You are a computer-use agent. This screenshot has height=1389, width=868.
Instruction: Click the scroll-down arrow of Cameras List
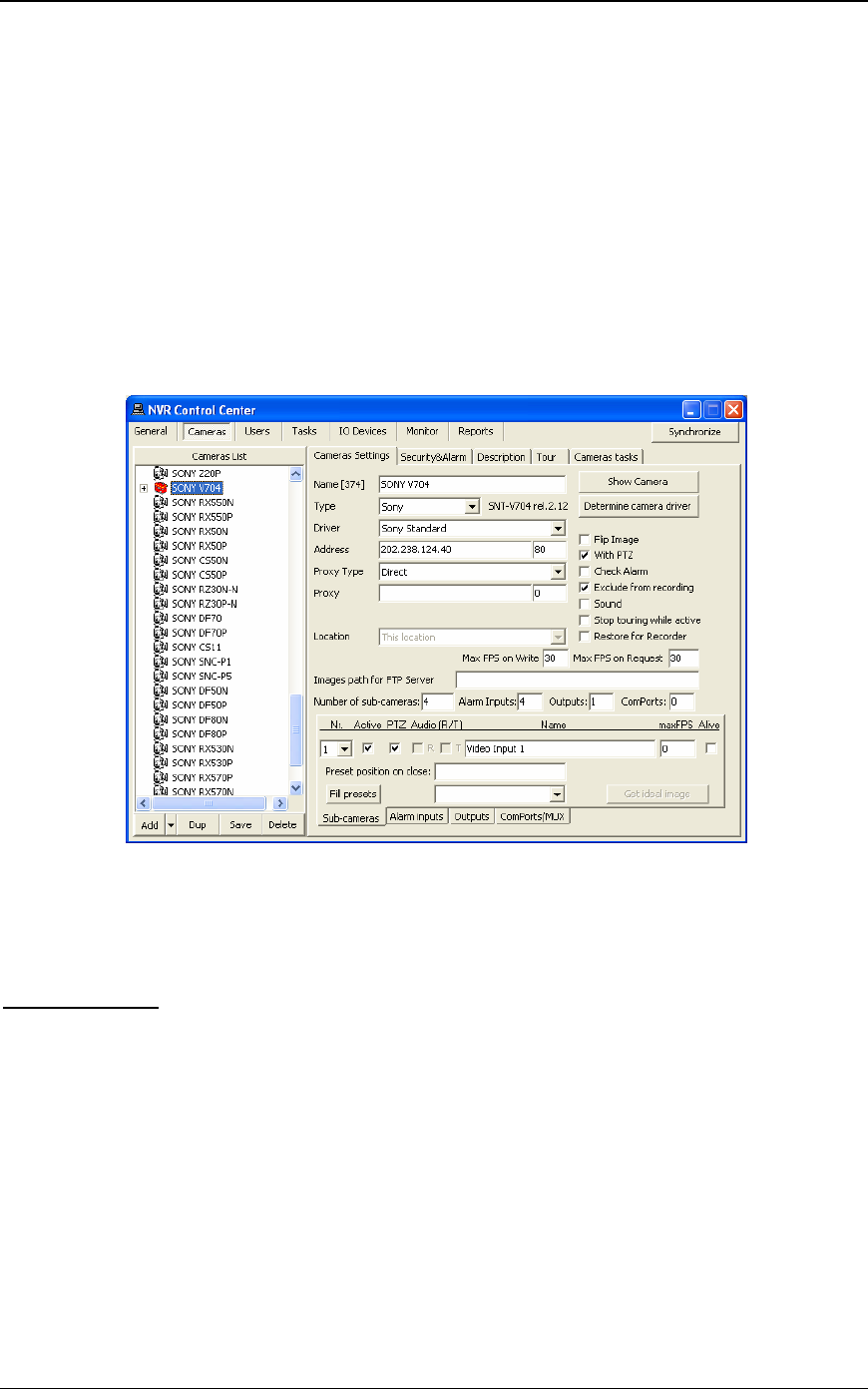point(295,788)
